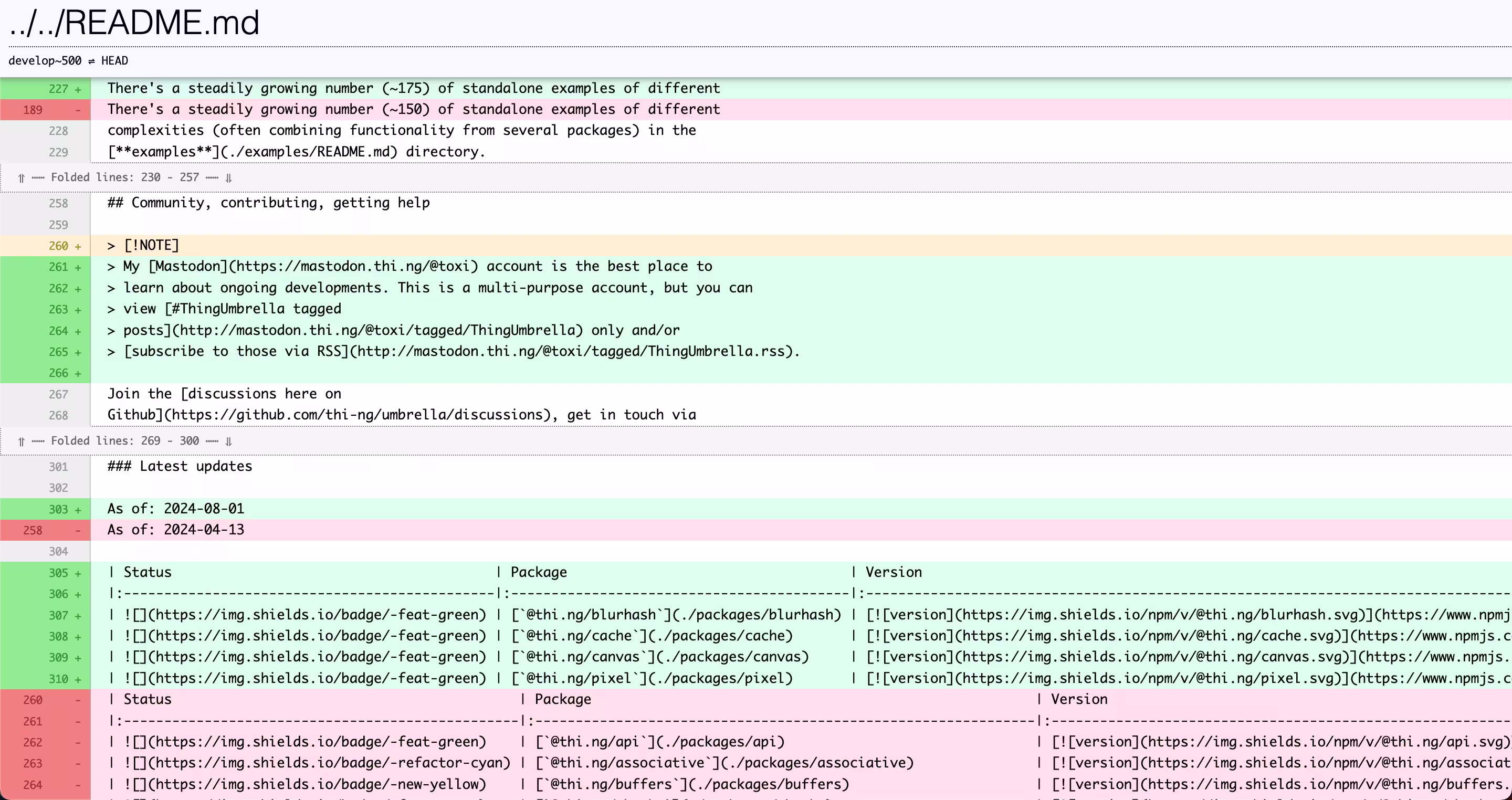Click the ../../README.md file title
Viewport: 1512px width, 800px height.
point(134,24)
